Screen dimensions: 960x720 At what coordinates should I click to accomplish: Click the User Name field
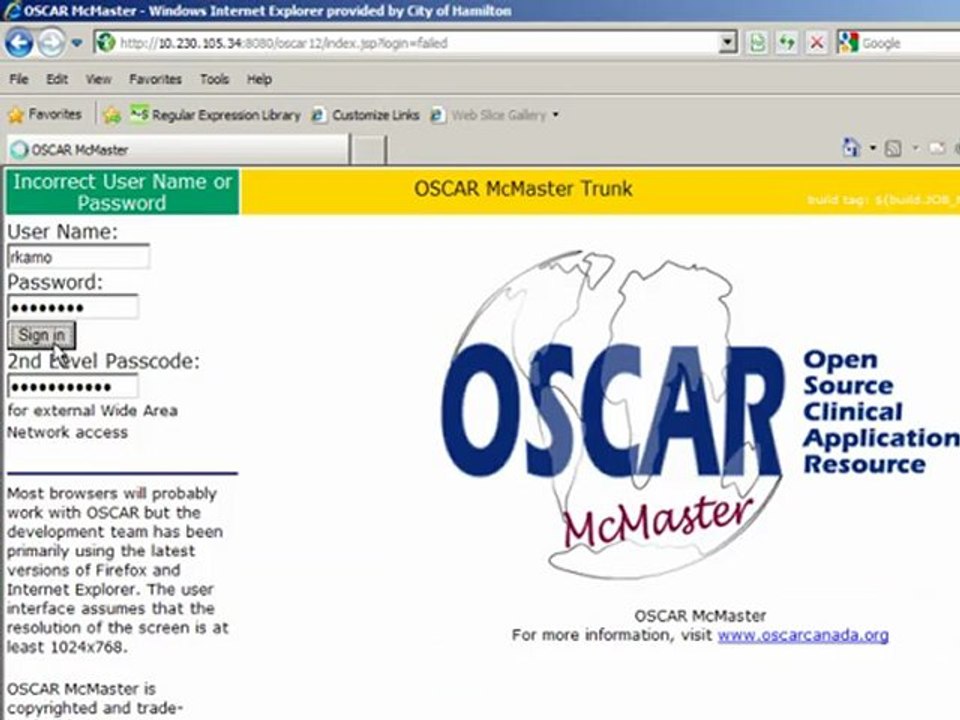coord(78,257)
